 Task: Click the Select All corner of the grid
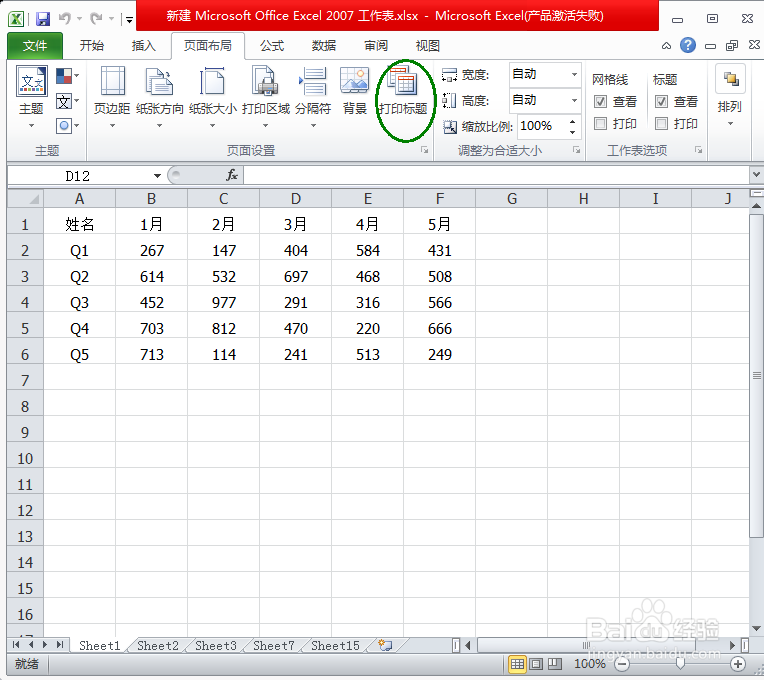(x=25, y=199)
